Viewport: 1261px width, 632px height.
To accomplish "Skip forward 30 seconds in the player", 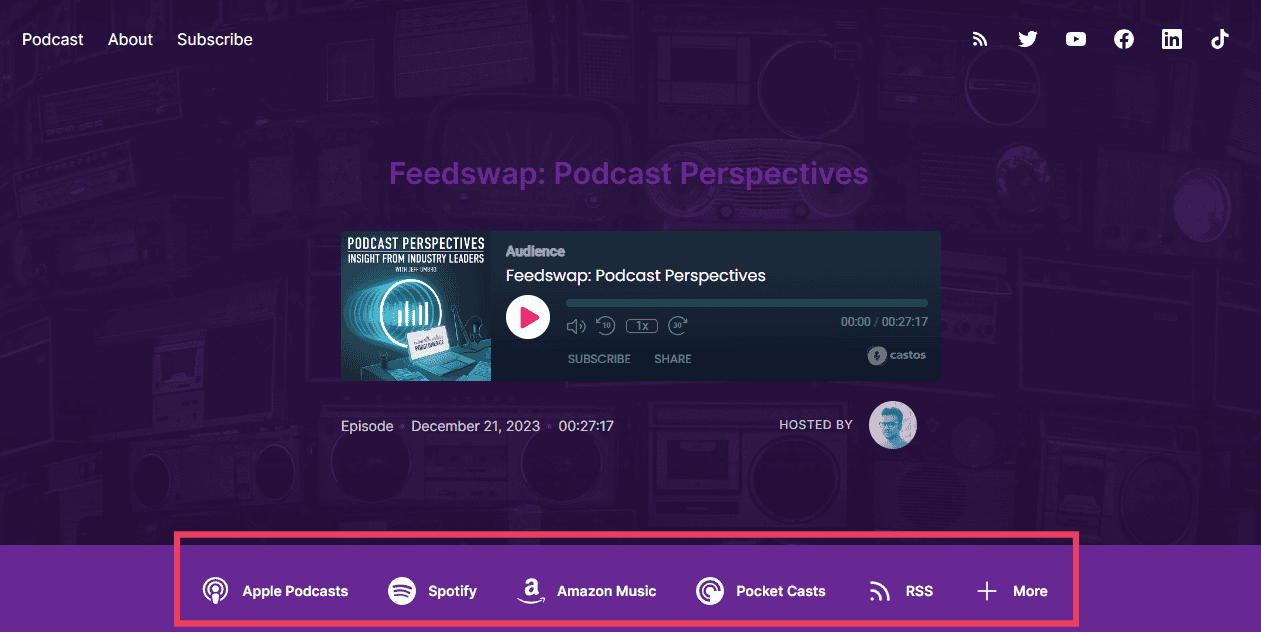I will pos(677,325).
